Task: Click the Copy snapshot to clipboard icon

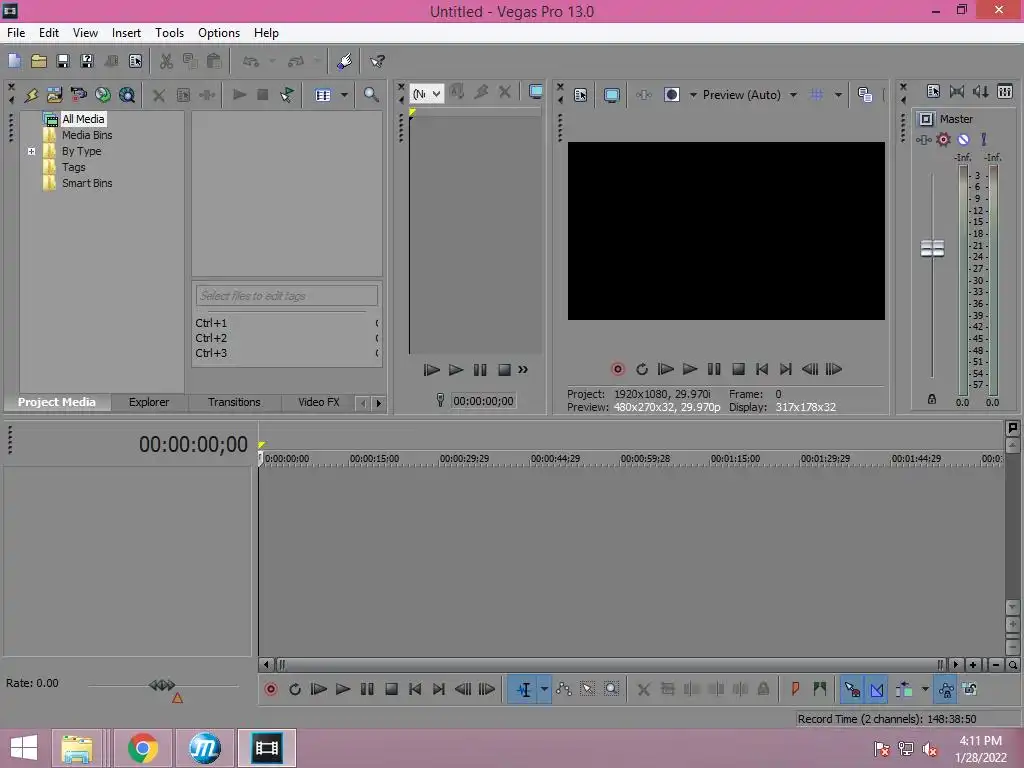Action: [865, 95]
